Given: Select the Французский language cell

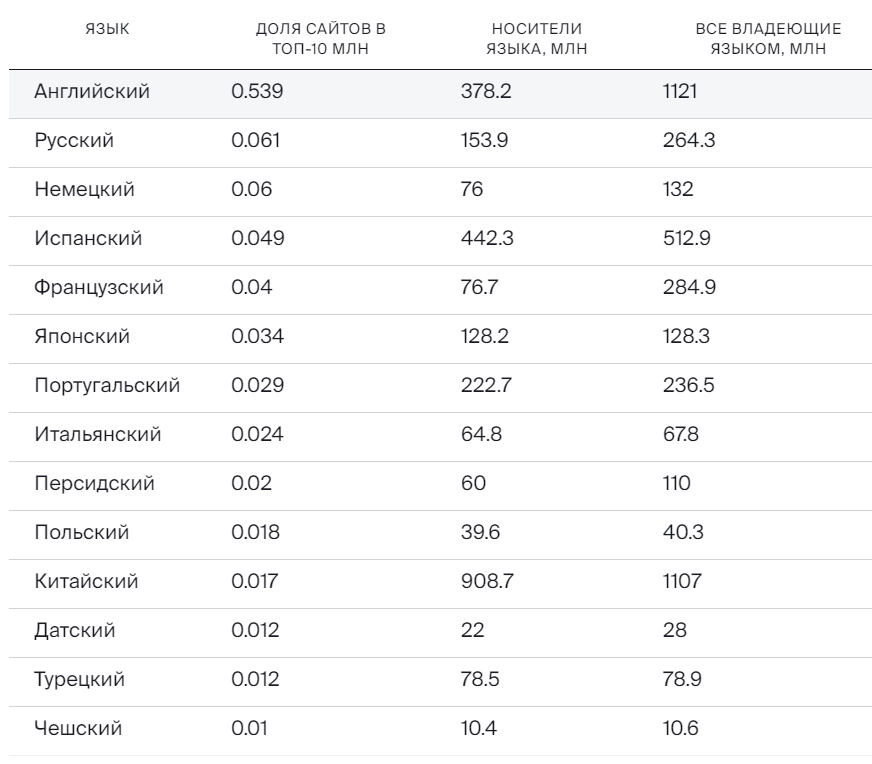Looking at the screenshot, I should pyautogui.click(x=98, y=288).
